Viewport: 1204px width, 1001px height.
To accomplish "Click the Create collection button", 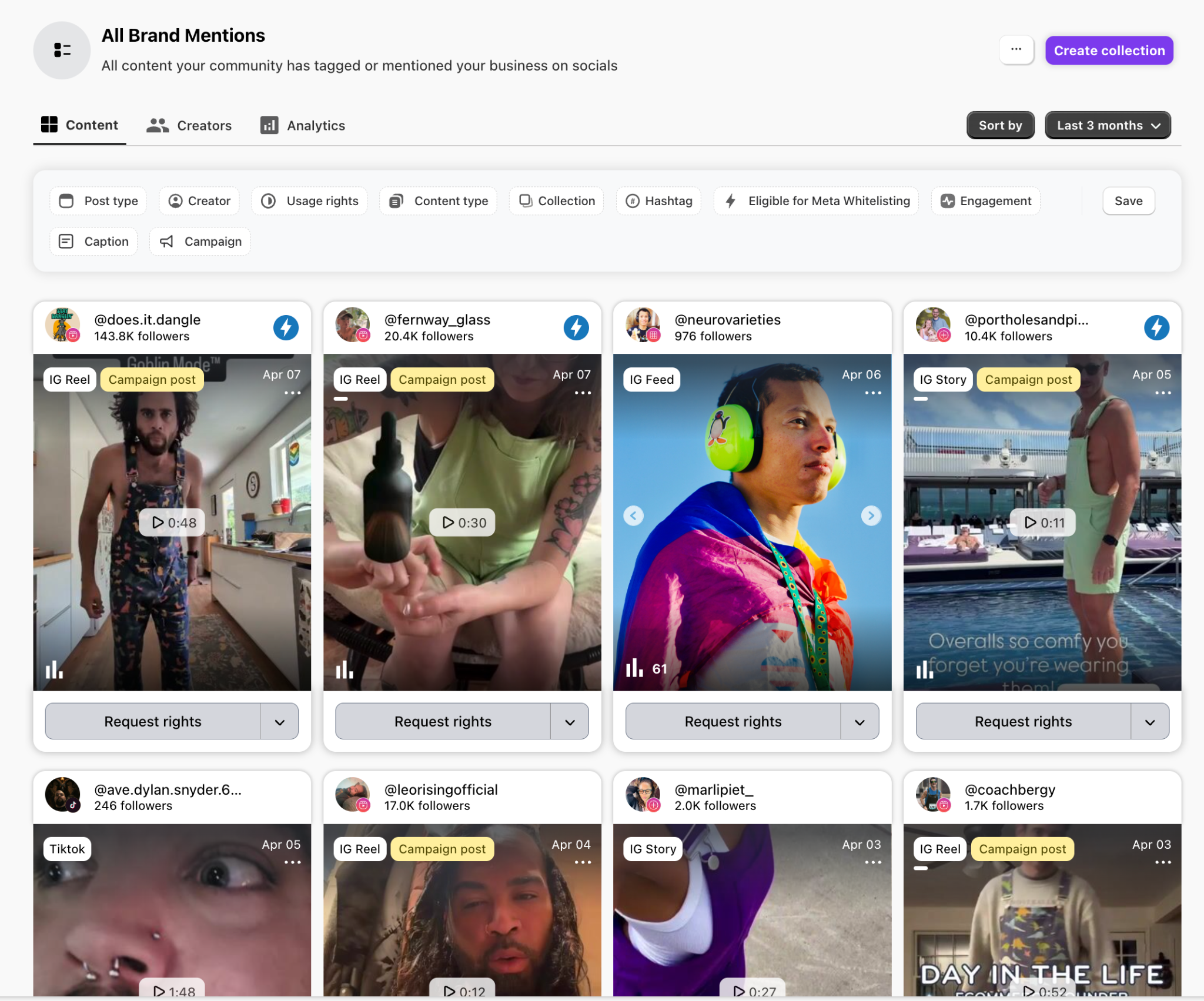I will click(x=1109, y=51).
